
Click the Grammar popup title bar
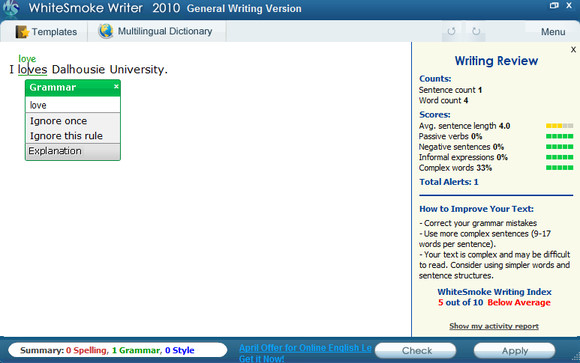pyautogui.click(x=73, y=88)
